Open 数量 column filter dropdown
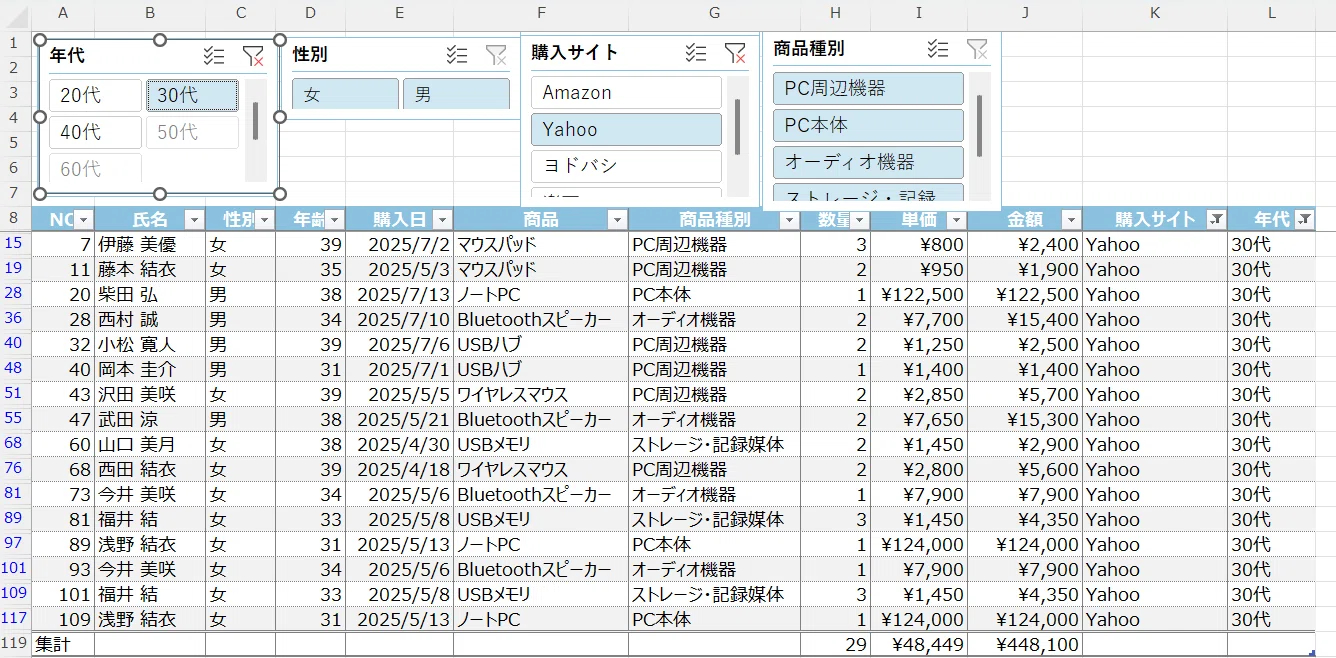The image size is (1336, 658). click(x=858, y=220)
